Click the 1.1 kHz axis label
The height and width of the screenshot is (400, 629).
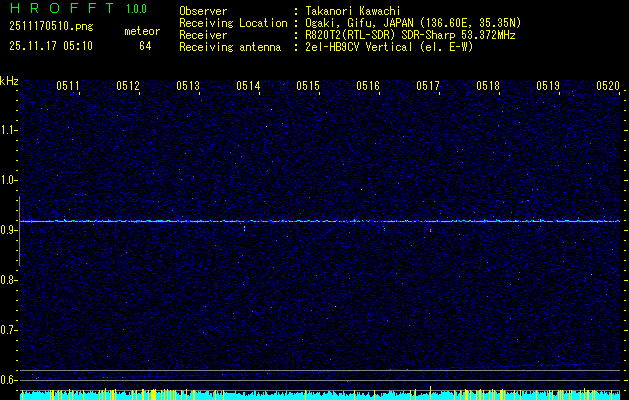pyautogui.click(x=8, y=130)
